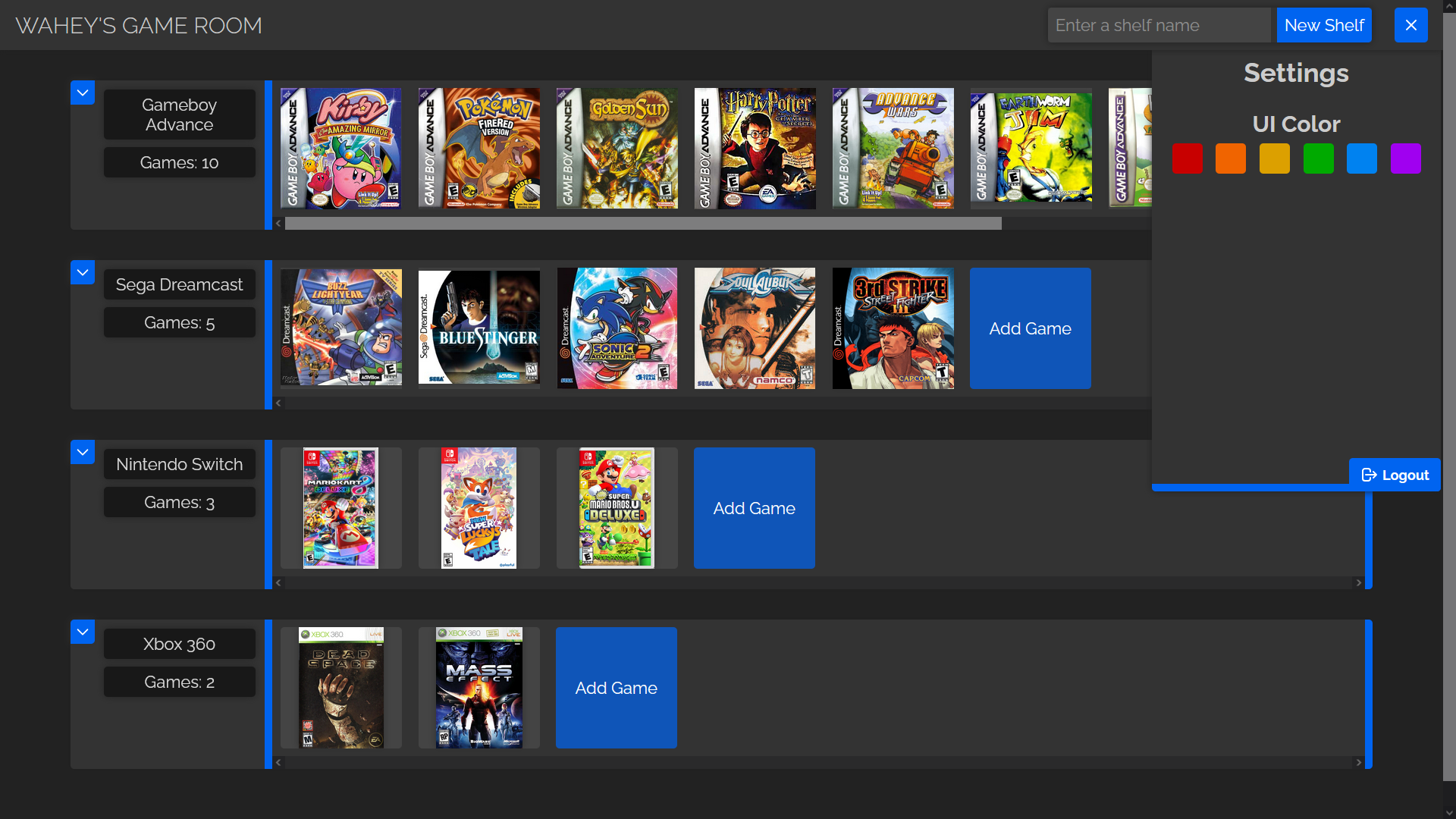Open Harry Potter Chamber of Secrets cover

tap(755, 149)
